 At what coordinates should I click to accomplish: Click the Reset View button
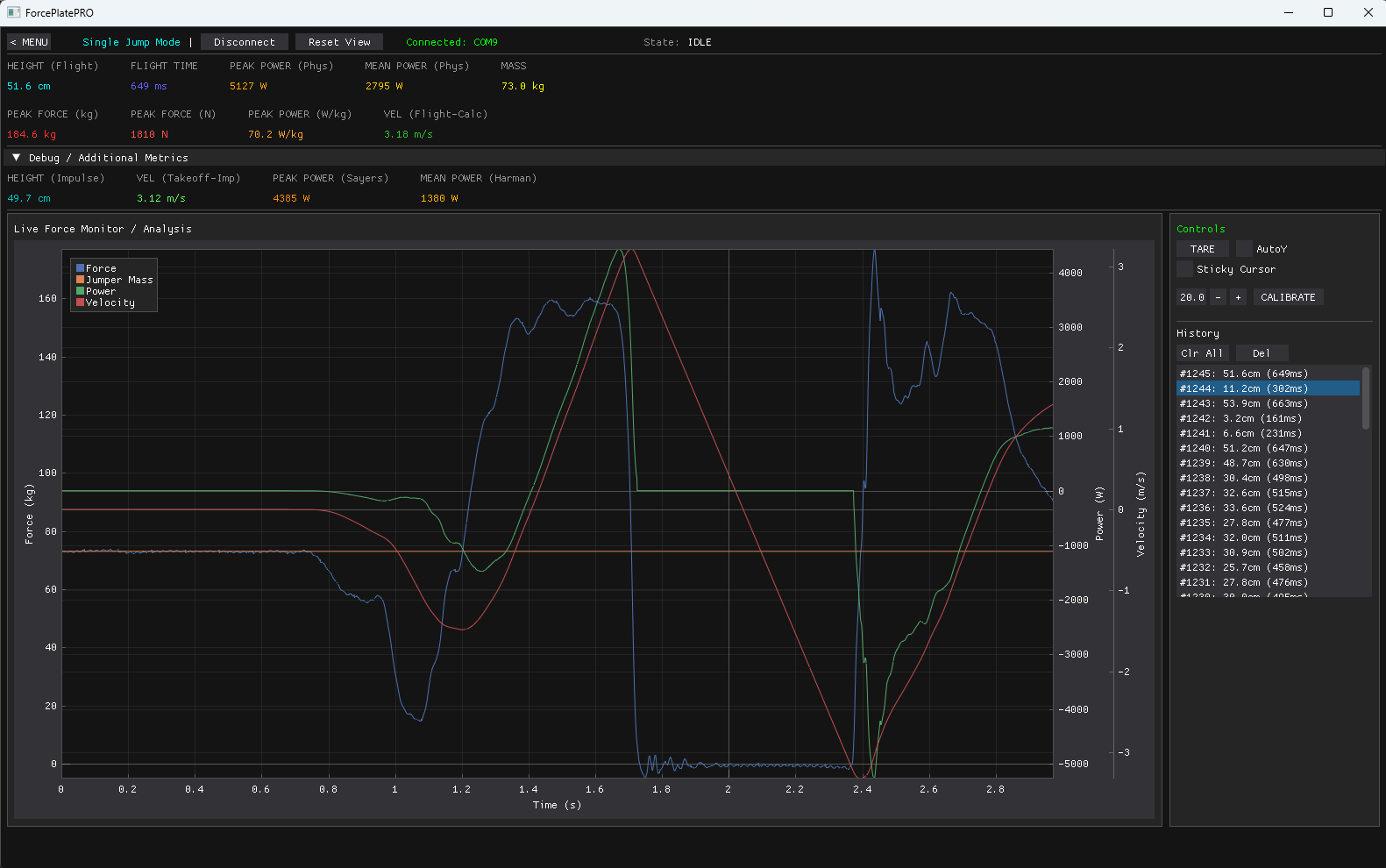(x=339, y=42)
